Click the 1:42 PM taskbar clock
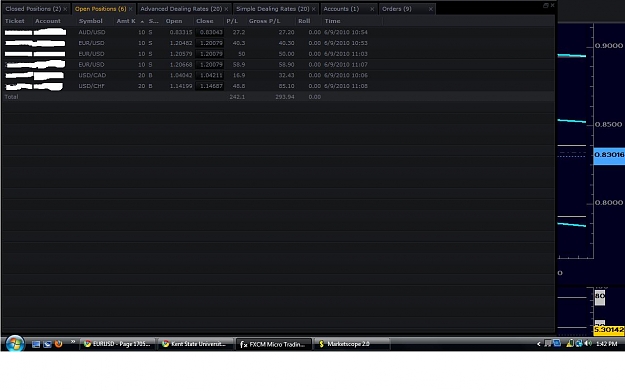The image size is (625, 391). coord(607,344)
